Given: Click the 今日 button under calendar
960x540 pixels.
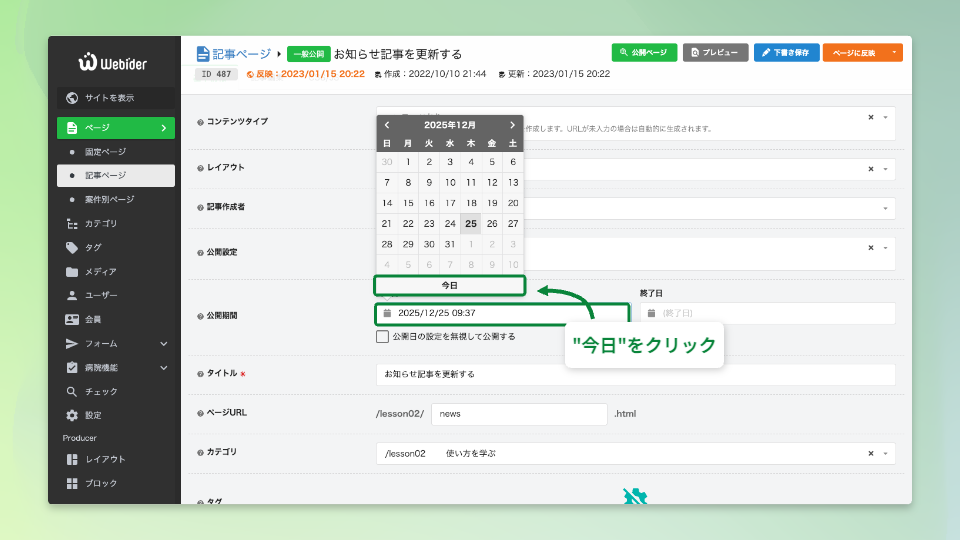Looking at the screenshot, I should click(x=449, y=286).
